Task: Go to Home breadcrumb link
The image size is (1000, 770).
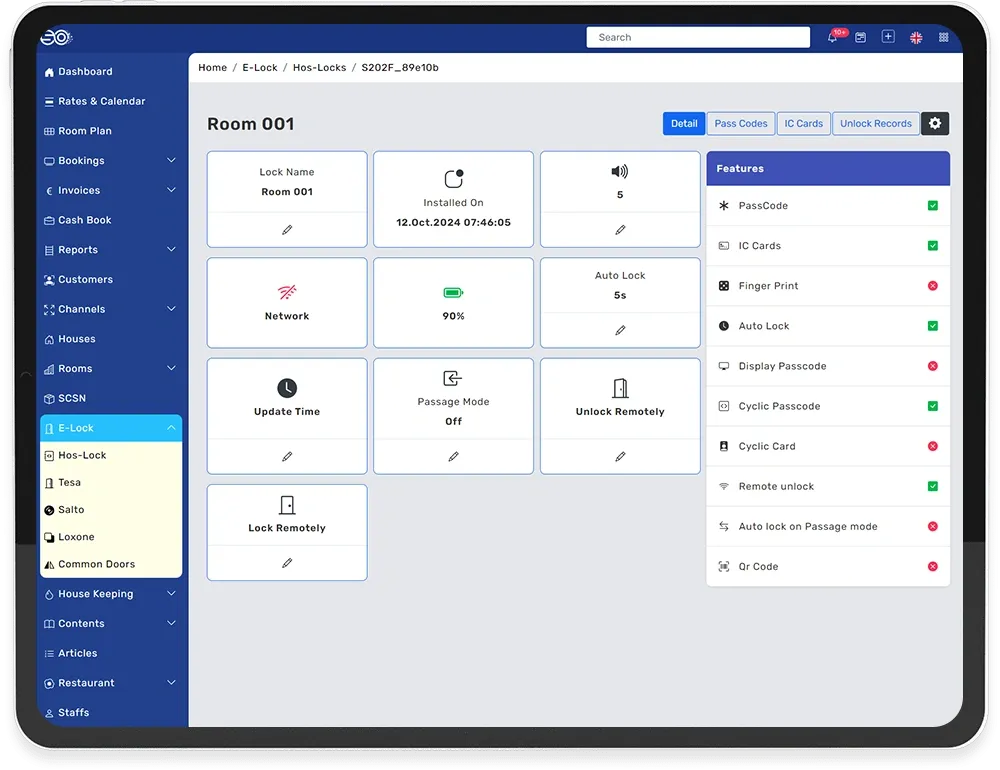Action: pos(212,68)
